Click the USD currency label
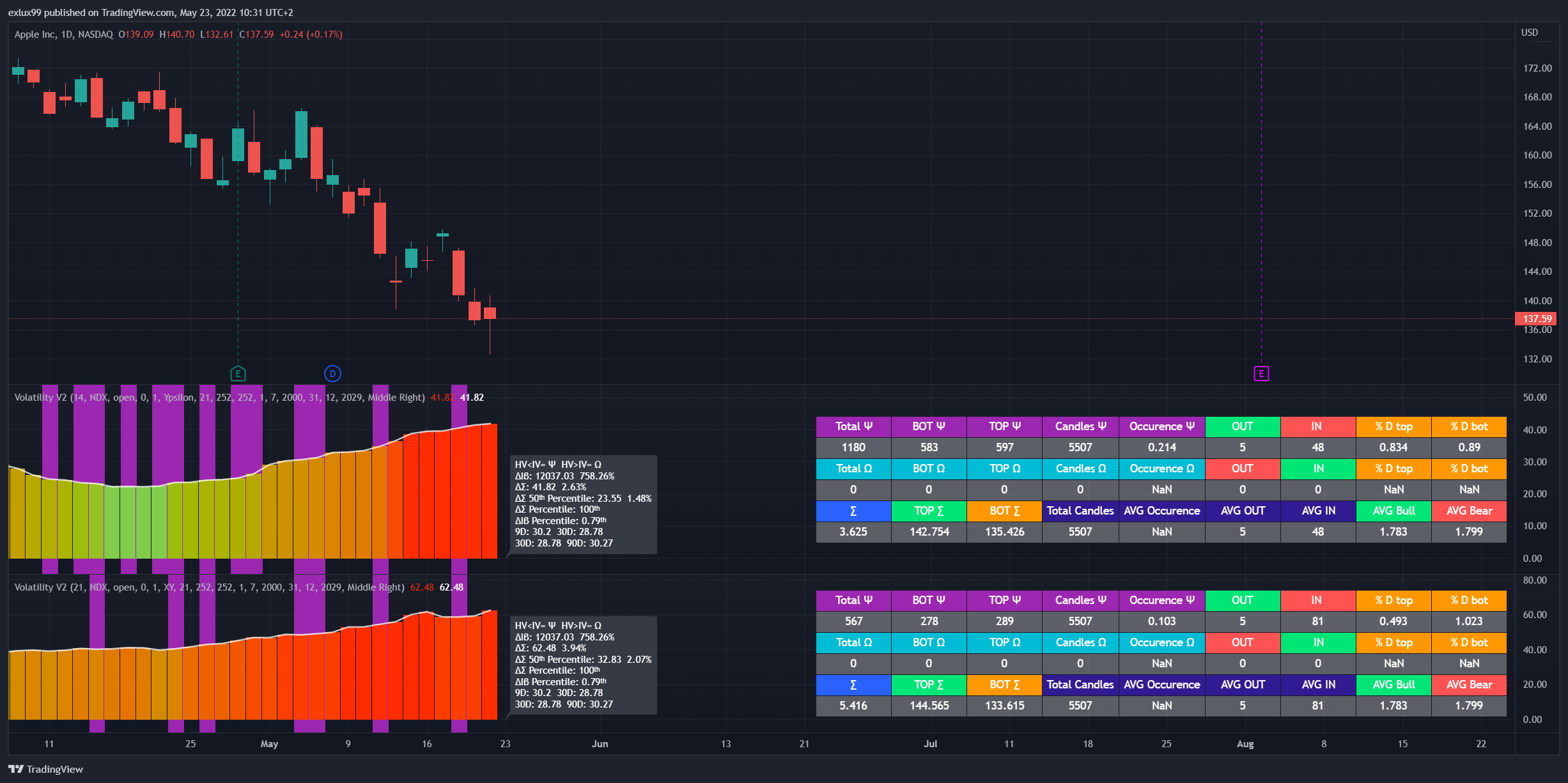This screenshot has width=1568, height=783. (1530, 33)
